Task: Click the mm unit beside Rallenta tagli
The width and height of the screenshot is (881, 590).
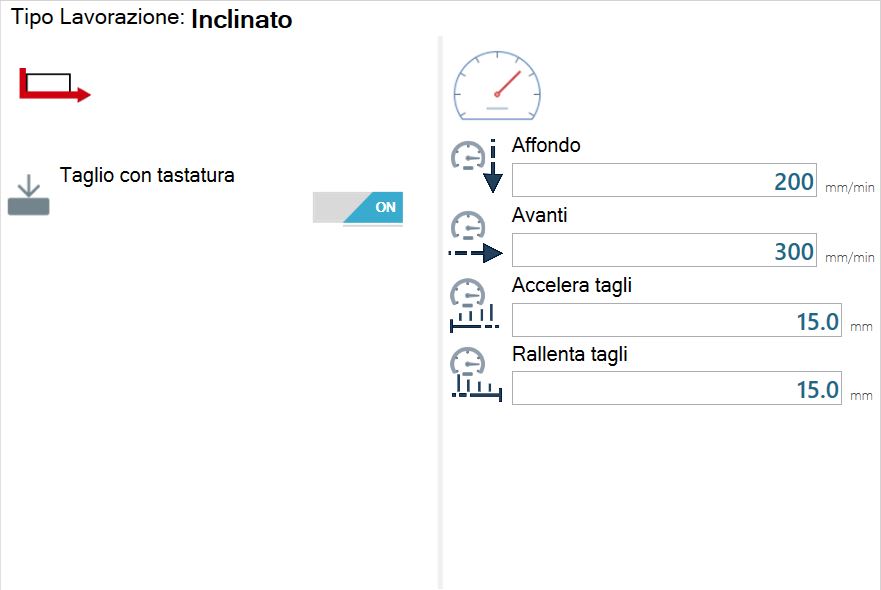Action: (x=861, y=396)
